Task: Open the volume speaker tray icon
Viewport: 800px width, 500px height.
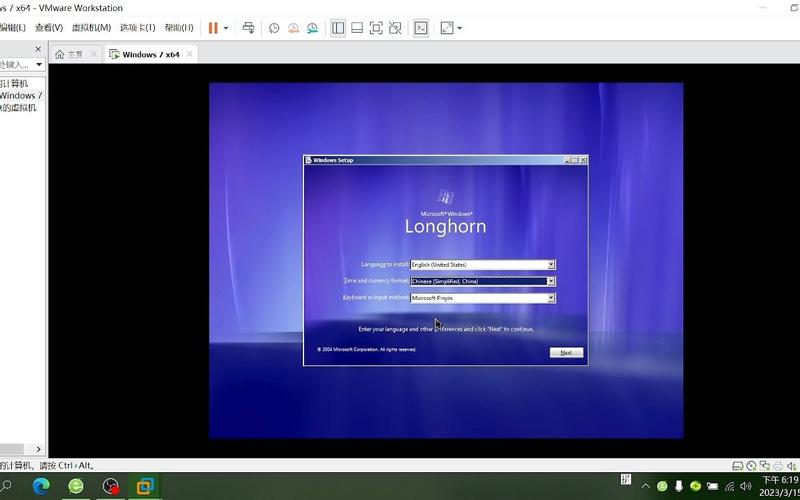Action: [x=746, y=486]
